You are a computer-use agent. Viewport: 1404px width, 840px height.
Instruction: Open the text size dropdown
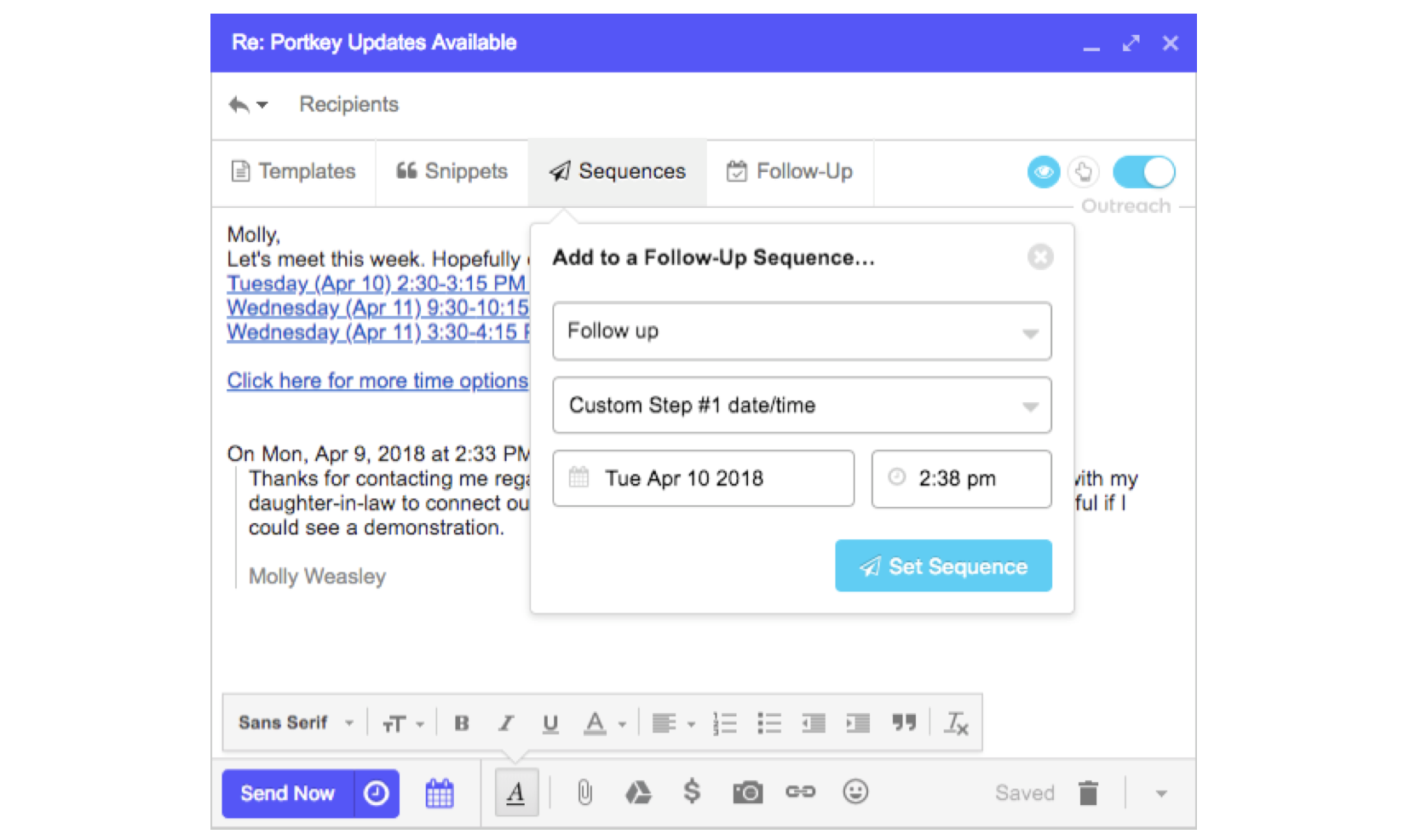click(x=402, y=724)
